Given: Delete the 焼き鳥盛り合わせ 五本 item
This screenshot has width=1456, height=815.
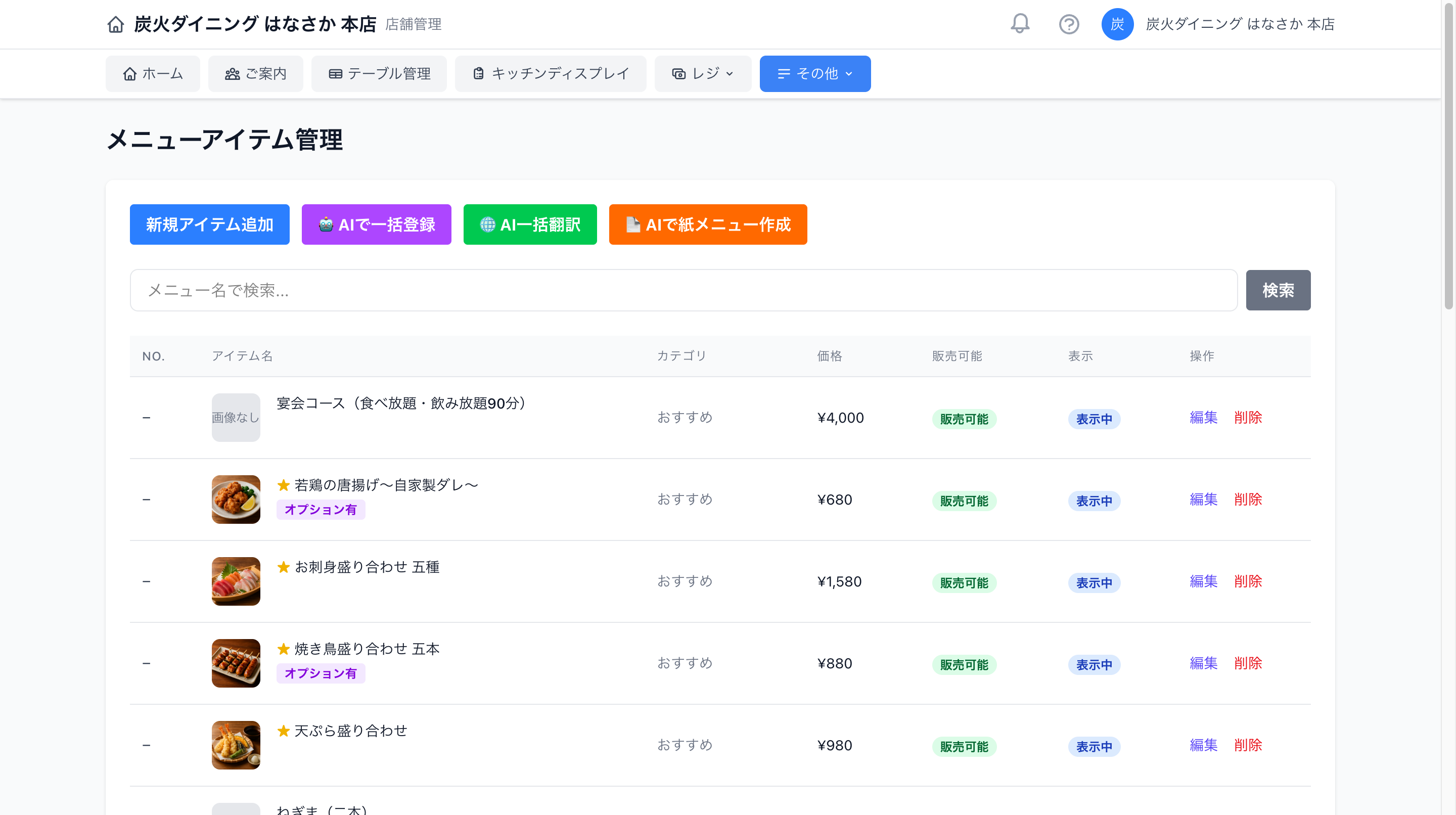Looking at the screenshot, I should point(1248,663).
